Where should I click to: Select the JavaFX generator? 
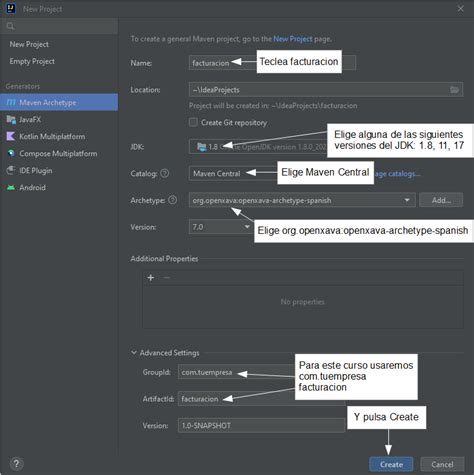[59, 119]
